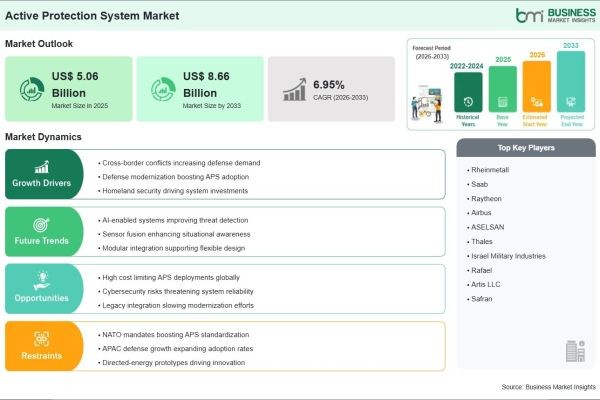Click the 'Market Dynamics' heading
The width and height of the screenshot is (600, 400).
tap(43, 137)
